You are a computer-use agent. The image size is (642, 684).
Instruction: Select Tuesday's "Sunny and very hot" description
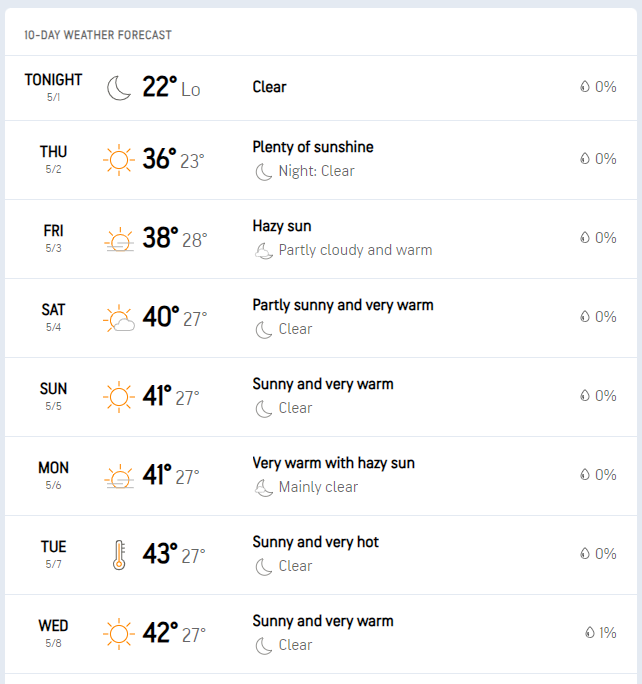click(x=316, y=542)
